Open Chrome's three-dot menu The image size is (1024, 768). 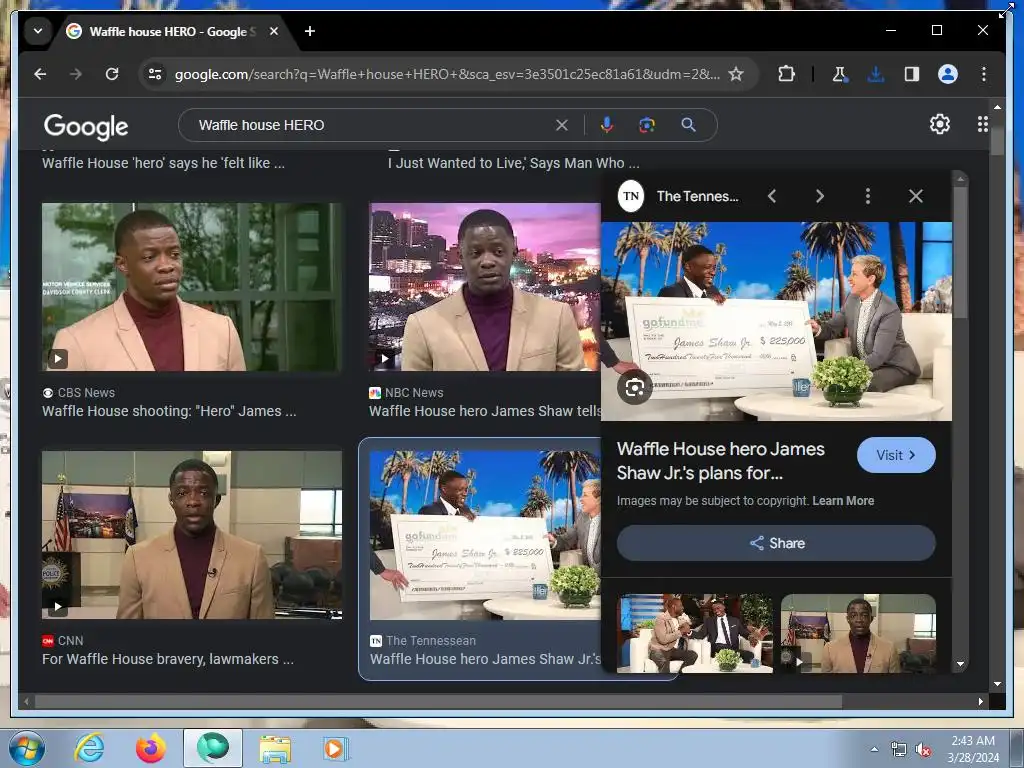click(984, 74)
